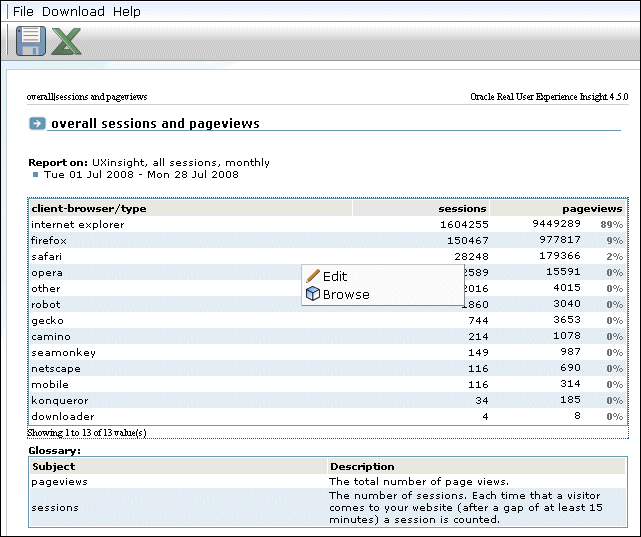
Task: Open the Help menu
Action: point(127,11)
